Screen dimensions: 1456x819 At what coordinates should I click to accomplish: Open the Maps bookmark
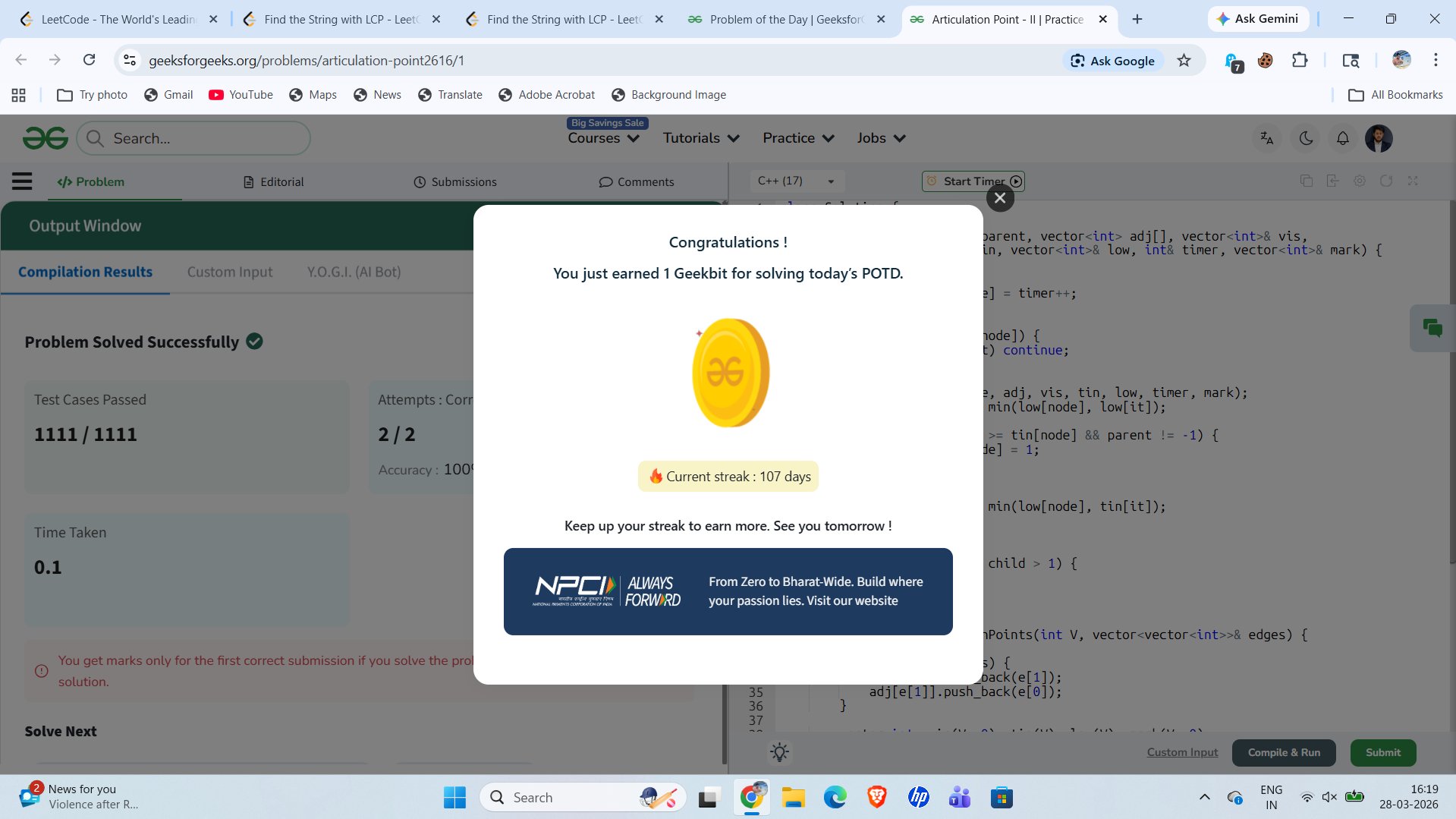[x=313, y=95]
